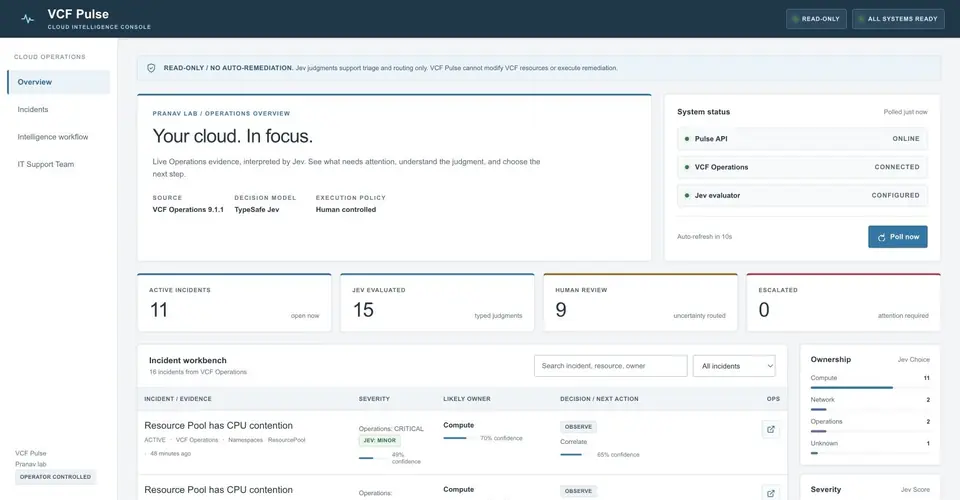Viewport: 960px width, 500px height.
Task: Click the Operations ownership progress bar
Action: pos(870,431)
